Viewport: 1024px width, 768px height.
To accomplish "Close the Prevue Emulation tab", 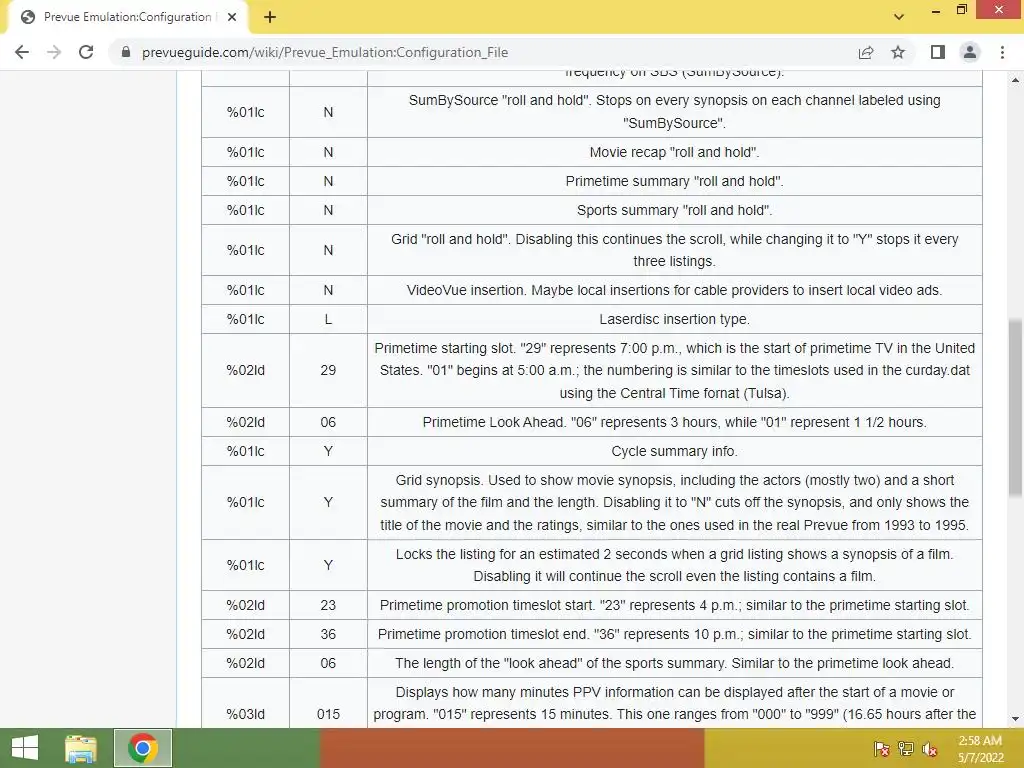I will coord(232,17).
